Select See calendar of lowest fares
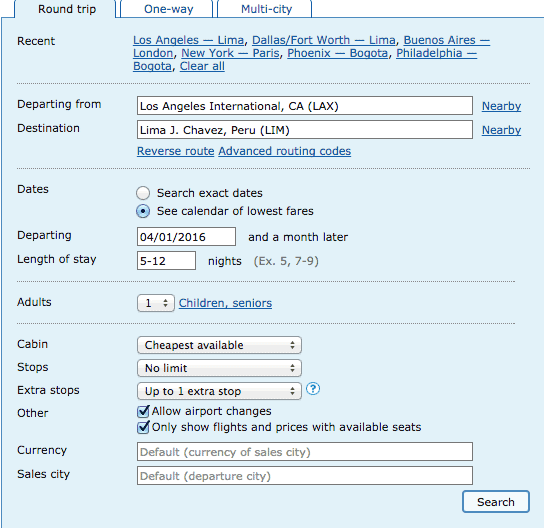This screenshot has height=528, width=544. point(143,211)
